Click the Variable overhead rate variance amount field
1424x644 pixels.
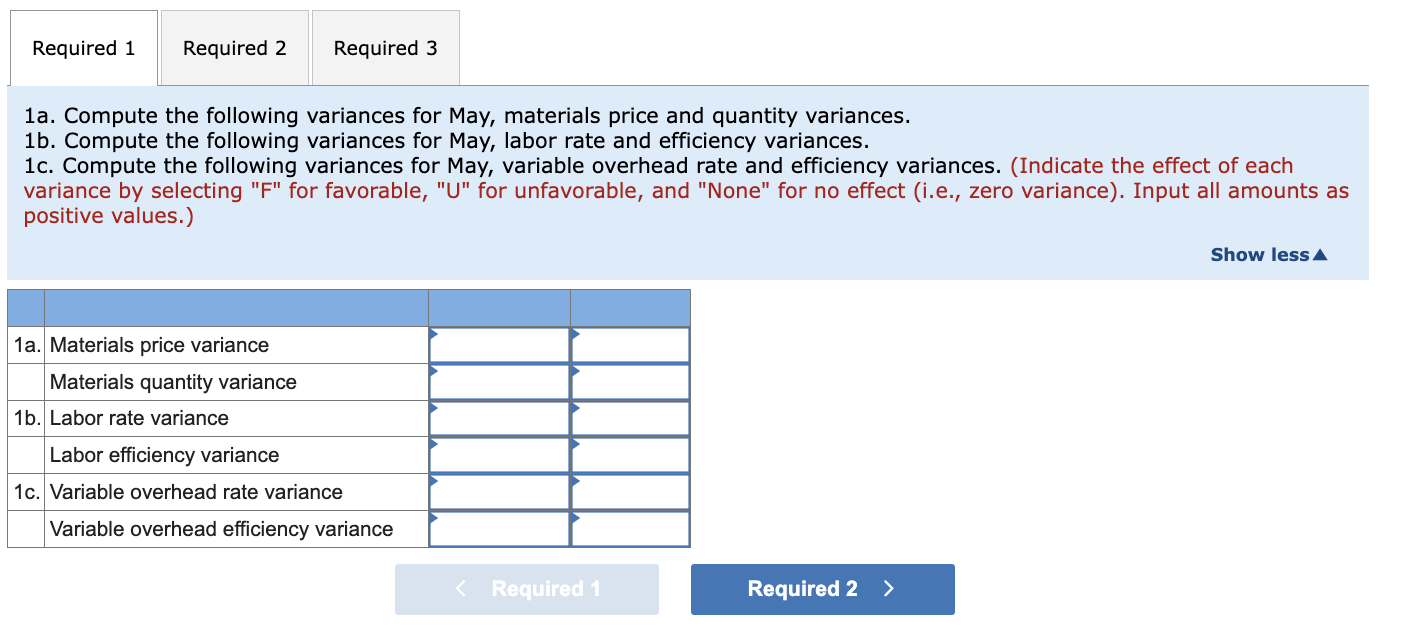pos(498,491)
